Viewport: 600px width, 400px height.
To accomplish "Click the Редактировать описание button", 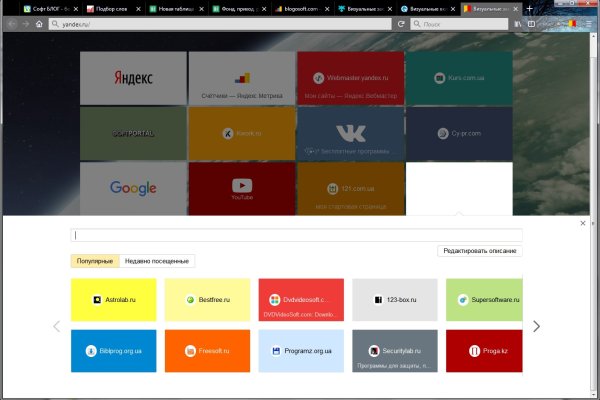I will [479, 251].
